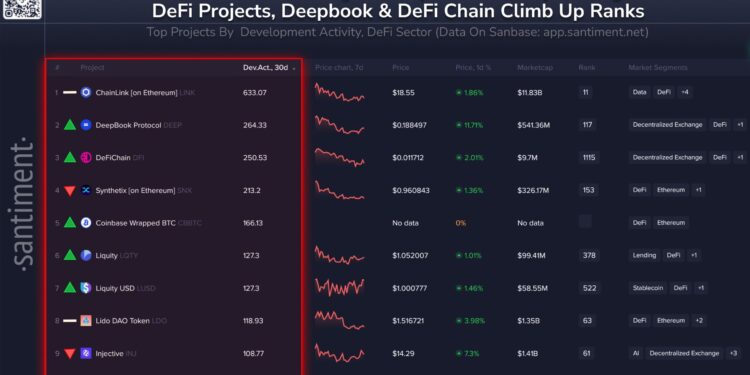750x375 pixels.
Task: Click the unchanged rank dash beside ChainLink
Action: pos(70,92)
